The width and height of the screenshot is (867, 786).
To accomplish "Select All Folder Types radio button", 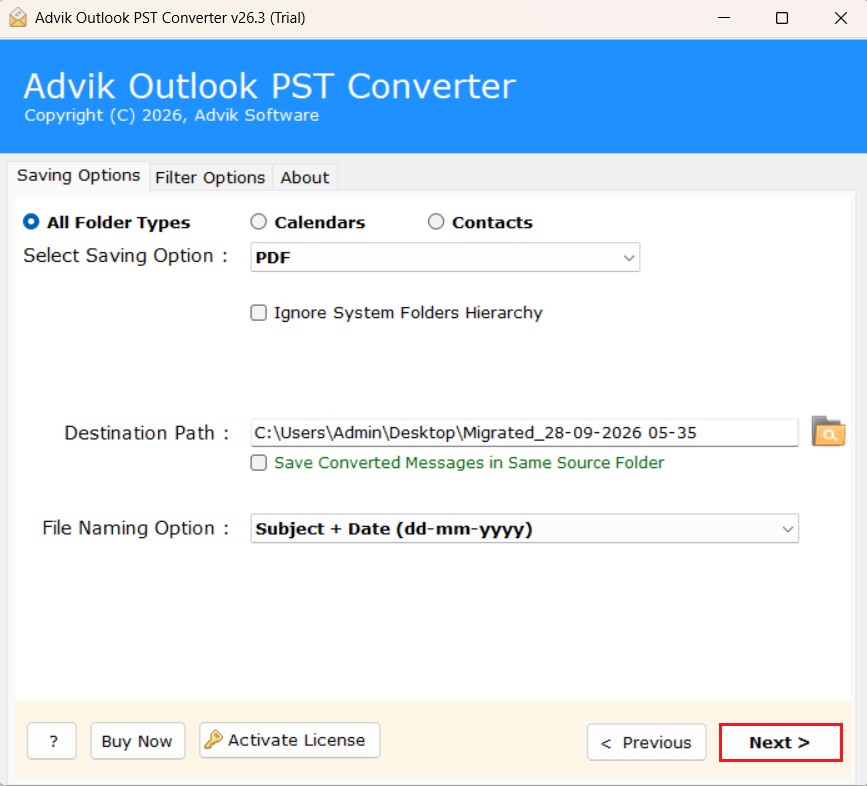I will [31, 222].
